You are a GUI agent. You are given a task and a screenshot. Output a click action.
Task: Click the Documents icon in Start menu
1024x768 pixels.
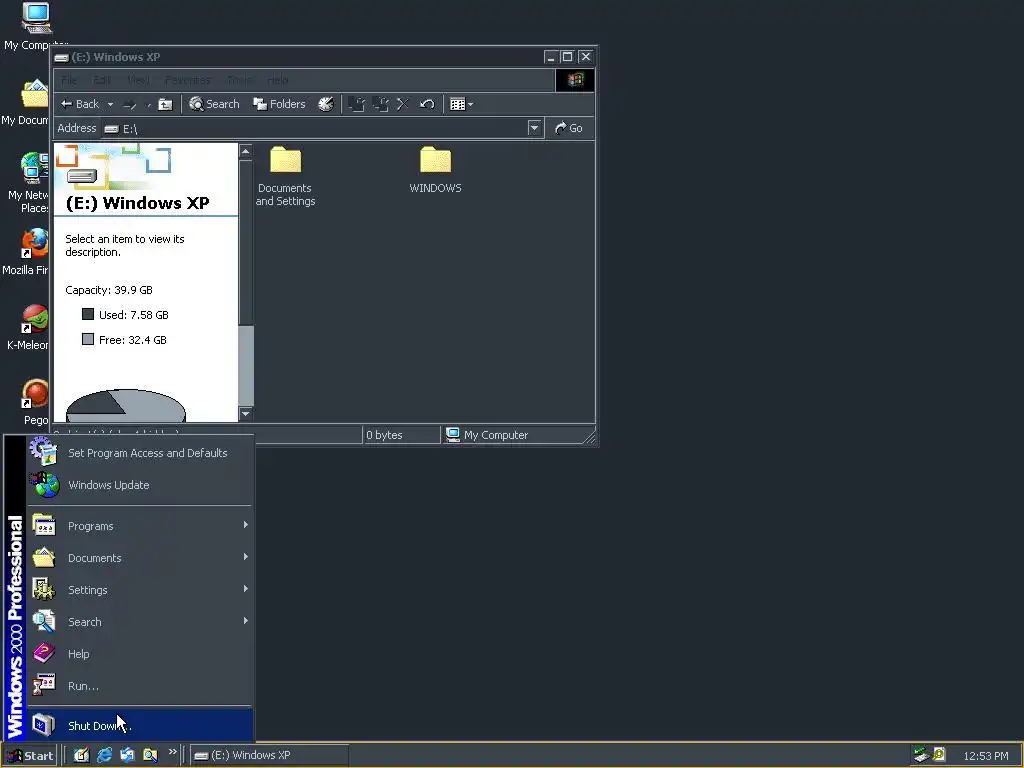point(44,557)
